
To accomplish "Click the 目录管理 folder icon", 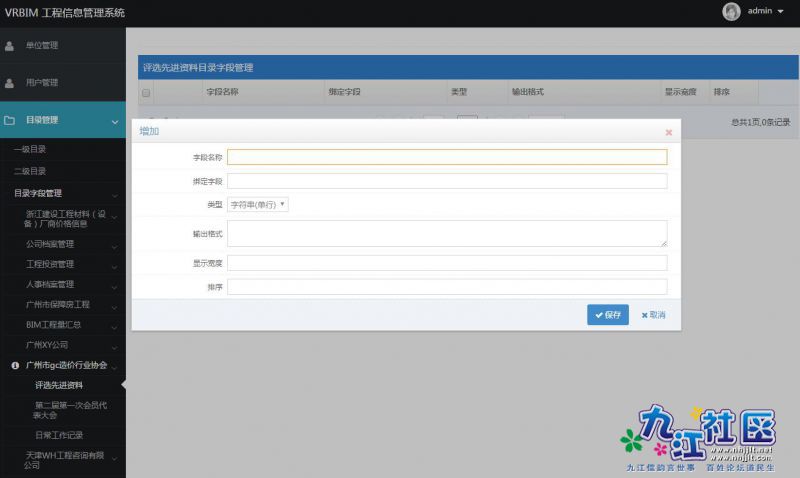I will pyautogui.click(x=9, y=120).
